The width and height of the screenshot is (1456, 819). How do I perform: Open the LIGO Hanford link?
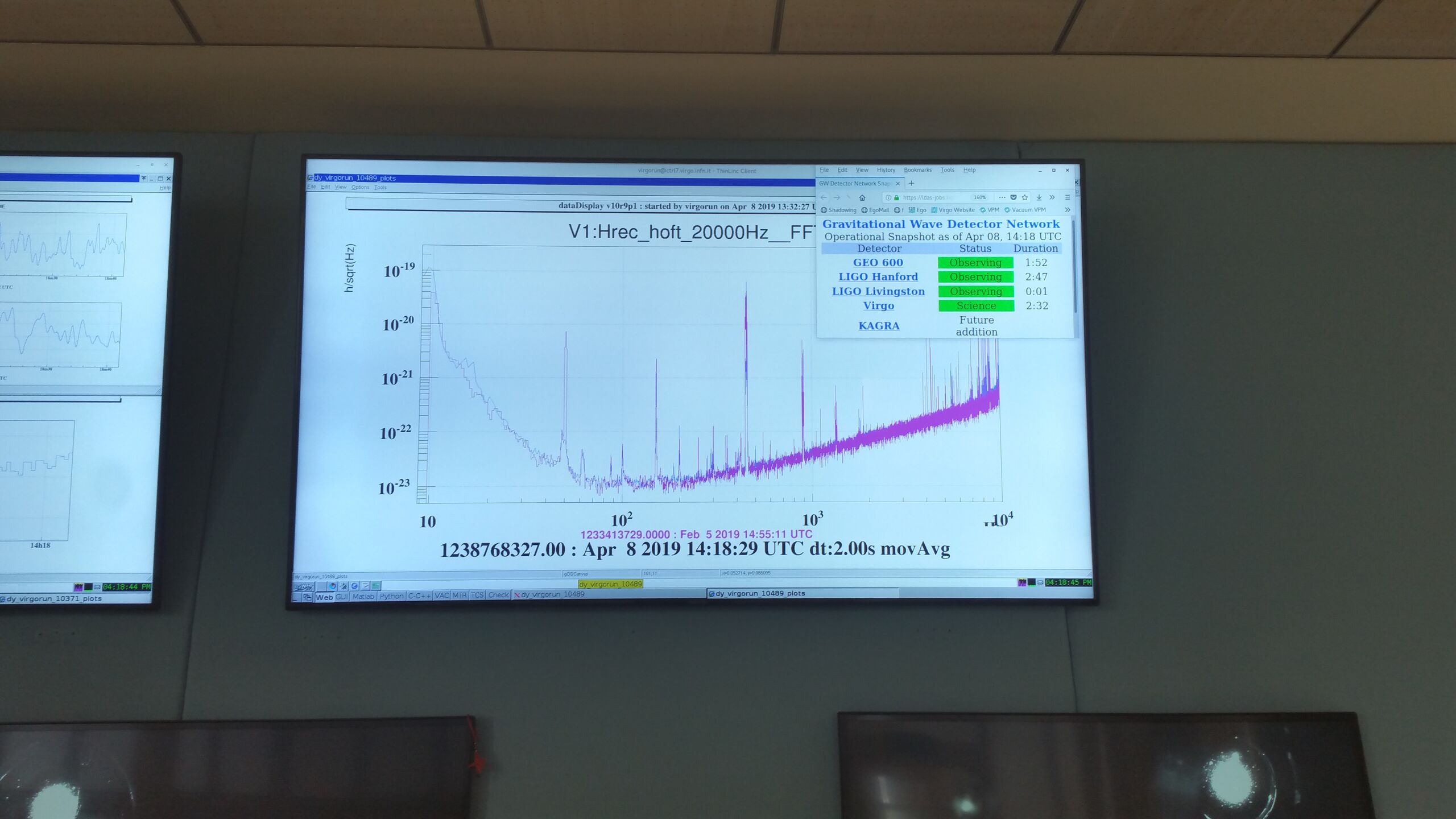pyautogui.click(x=878, y=277)
